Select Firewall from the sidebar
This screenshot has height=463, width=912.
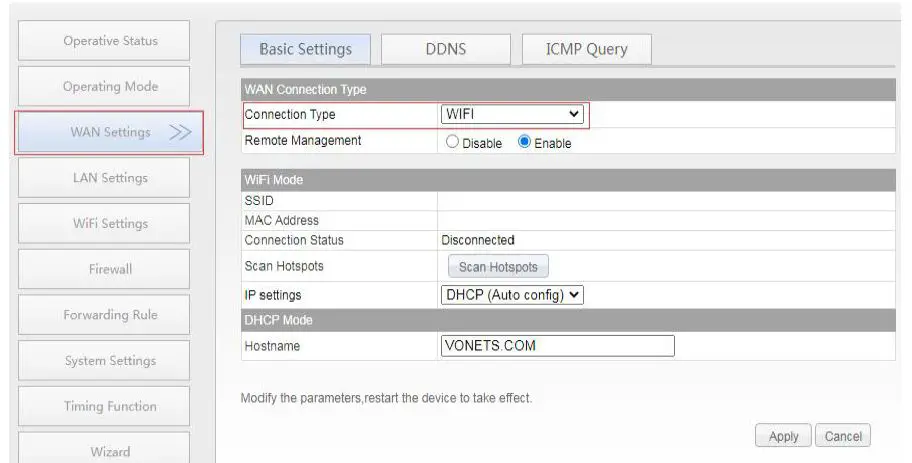pyautogui.click(x=110, y=269)
